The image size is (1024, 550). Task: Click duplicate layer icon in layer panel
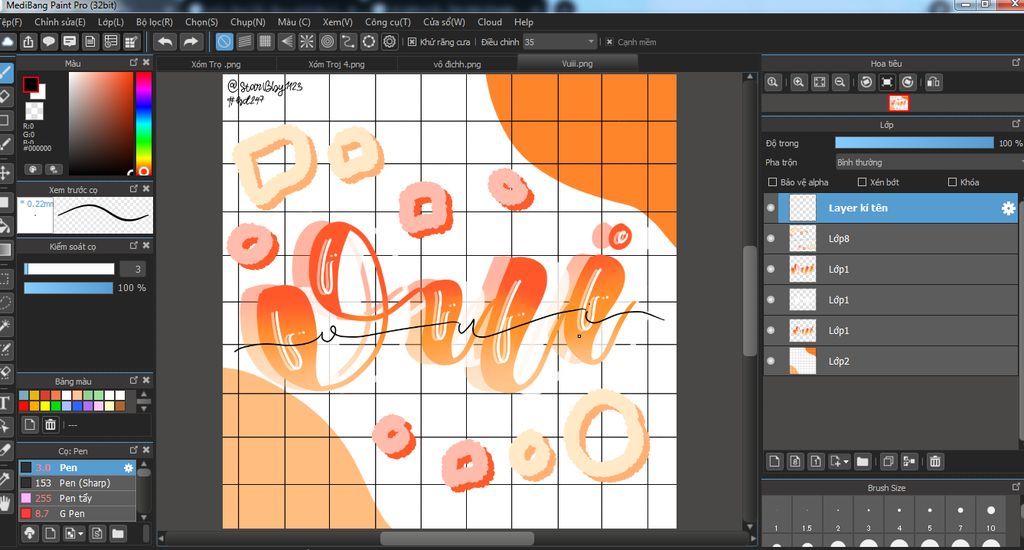pyautogui.click(x=888, y=462)
